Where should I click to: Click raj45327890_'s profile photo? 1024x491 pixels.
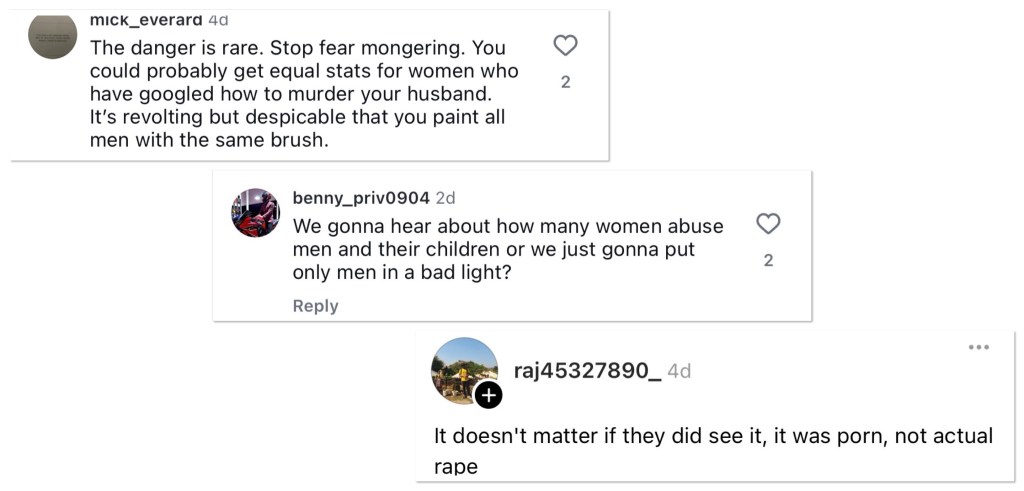[464, 369]
